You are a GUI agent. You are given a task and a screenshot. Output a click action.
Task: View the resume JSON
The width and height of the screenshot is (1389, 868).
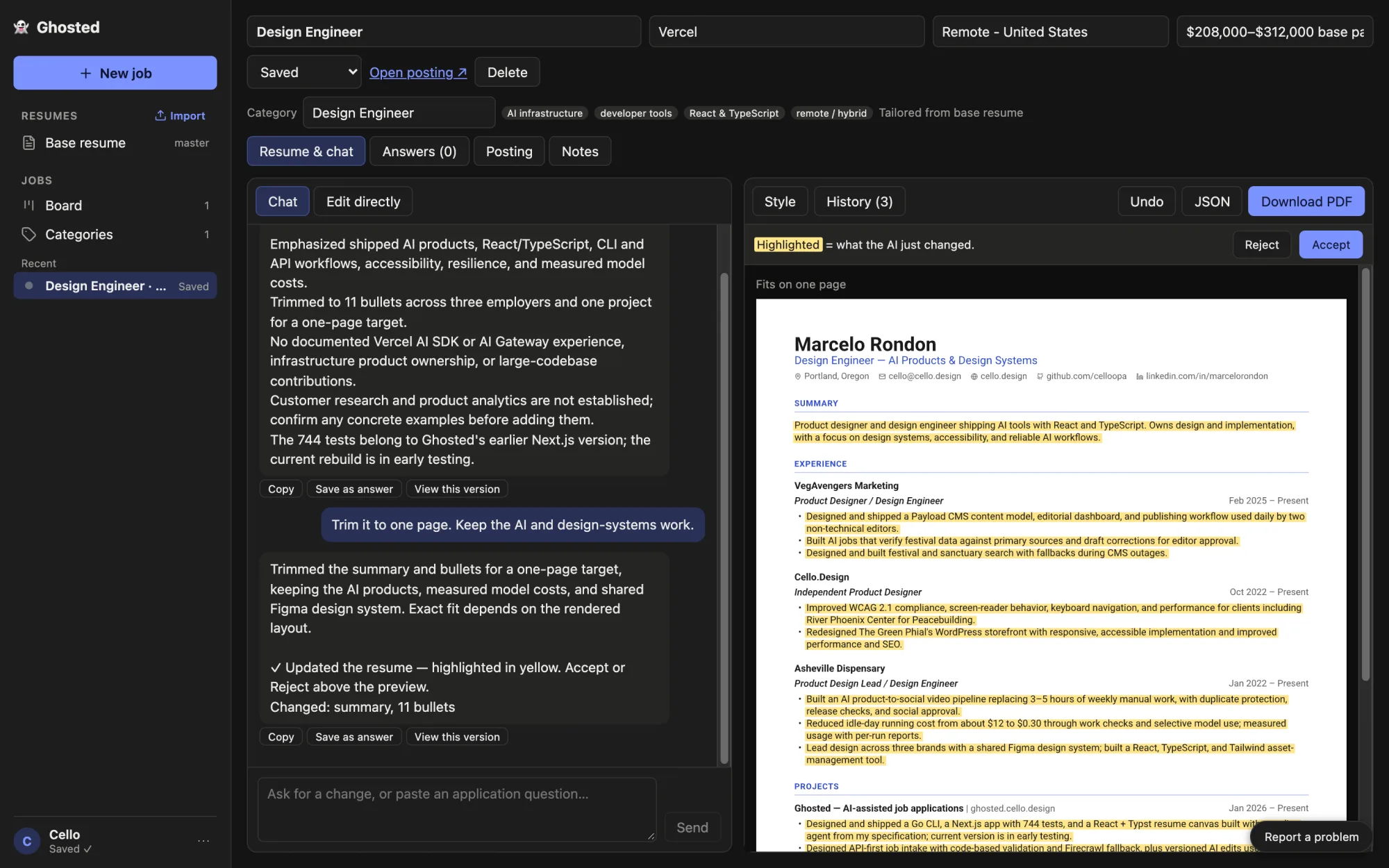(x=1212, y=201)
